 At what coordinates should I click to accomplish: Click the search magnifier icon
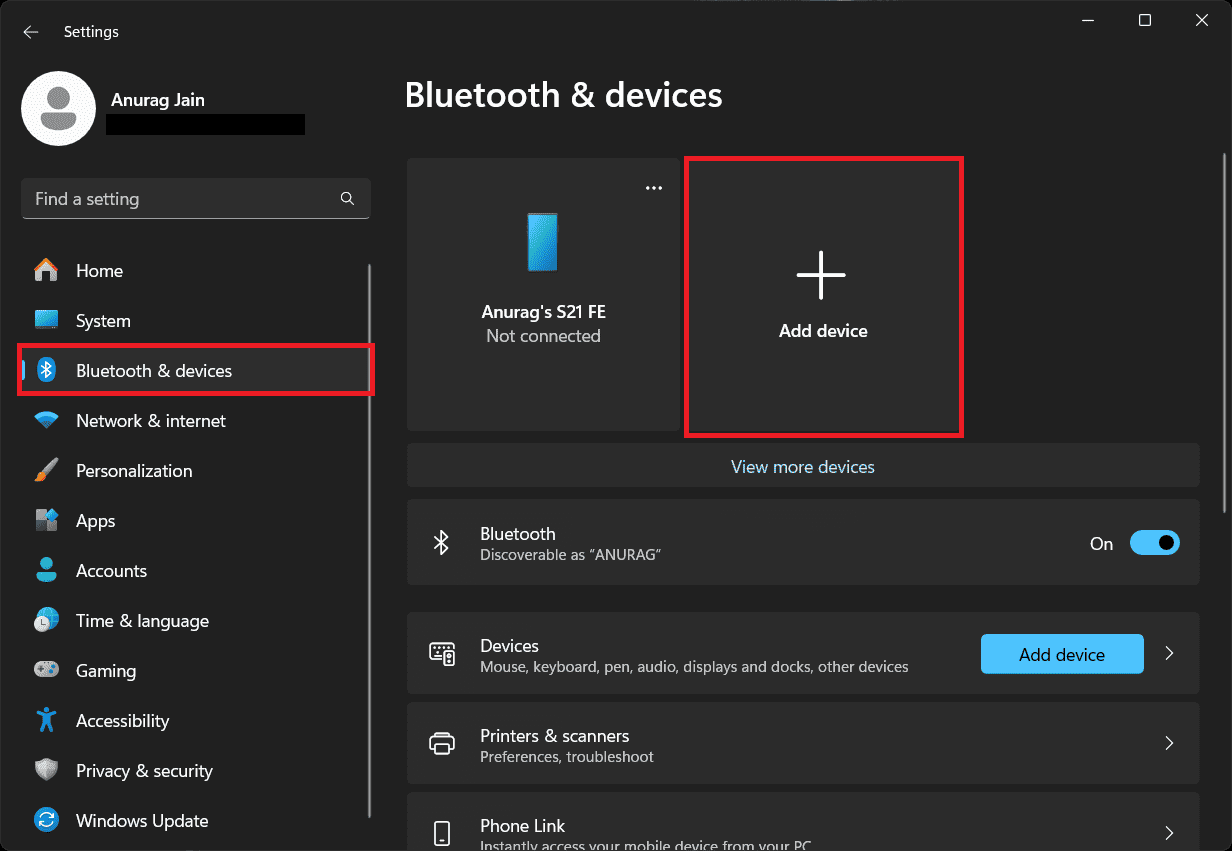347,198
